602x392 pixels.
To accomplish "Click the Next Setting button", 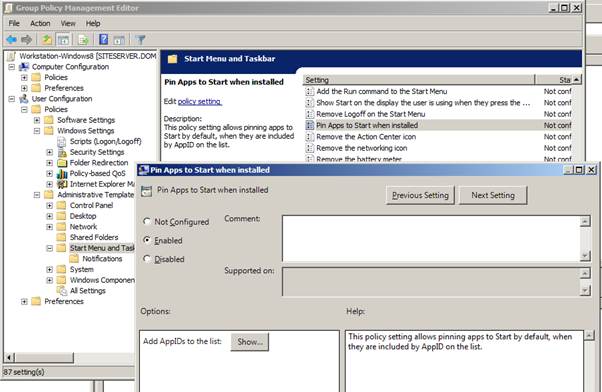I will 493,195.
